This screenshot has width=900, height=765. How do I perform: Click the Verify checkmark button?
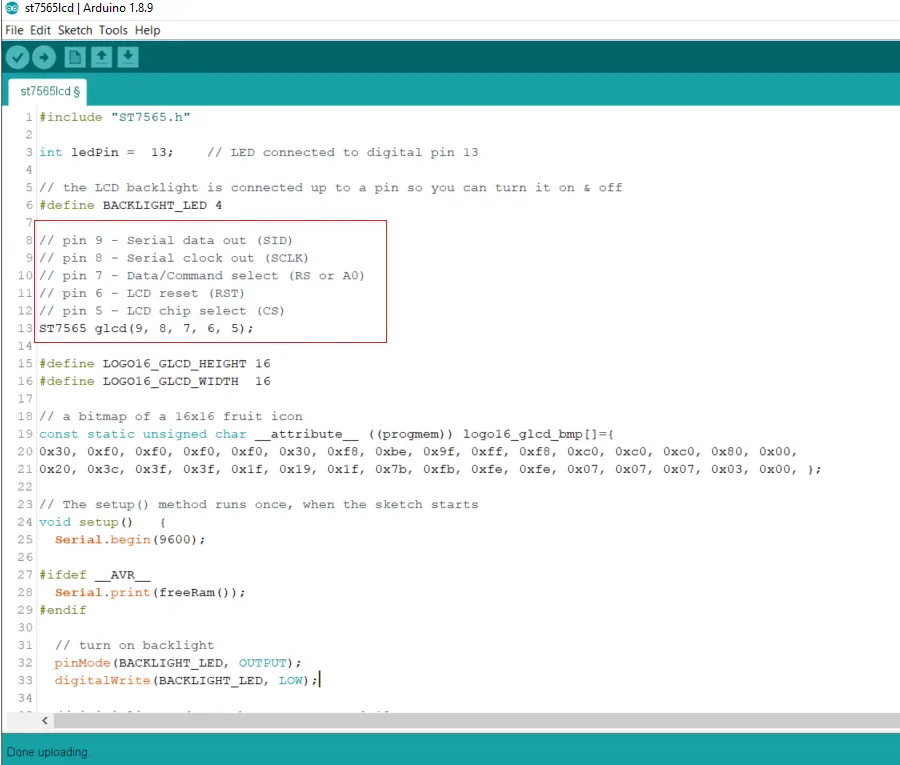click(x=17, y=58)
